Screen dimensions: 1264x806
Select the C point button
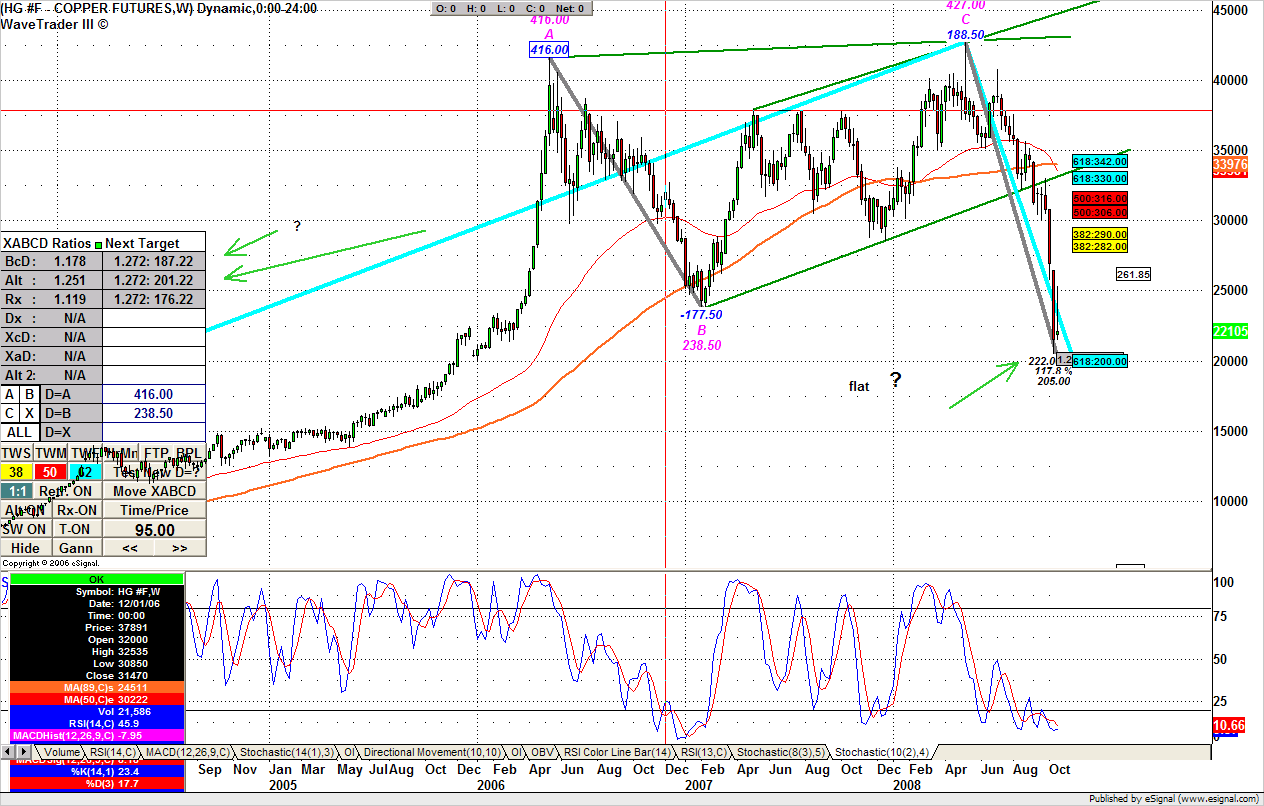click(x=10, y=413)
